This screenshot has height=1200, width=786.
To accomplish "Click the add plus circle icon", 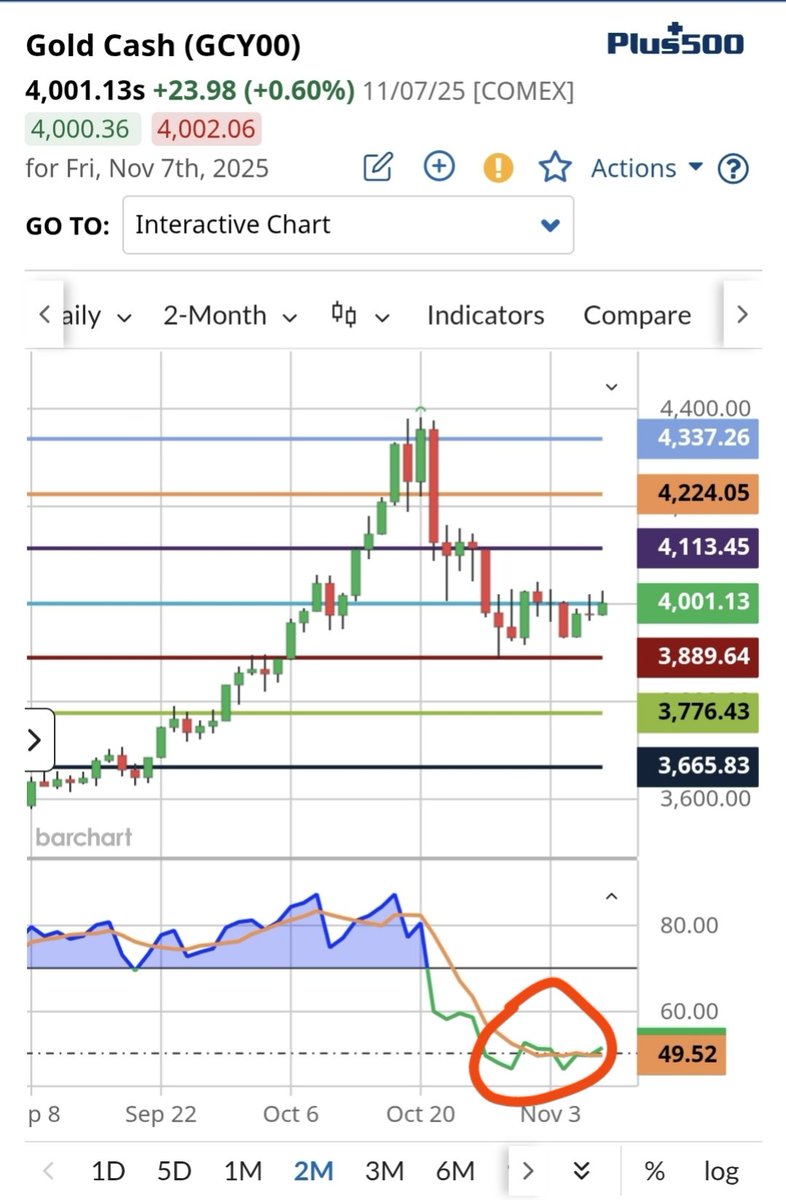I will coord(439,166).
